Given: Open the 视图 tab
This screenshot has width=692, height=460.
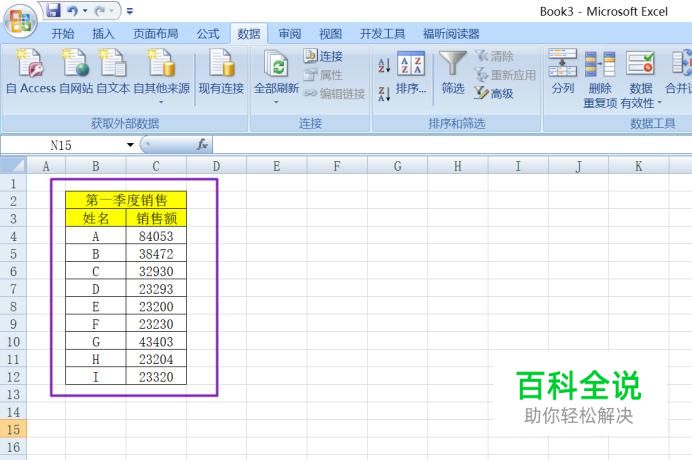Looking at the screenshot, I should click(331, 34).
